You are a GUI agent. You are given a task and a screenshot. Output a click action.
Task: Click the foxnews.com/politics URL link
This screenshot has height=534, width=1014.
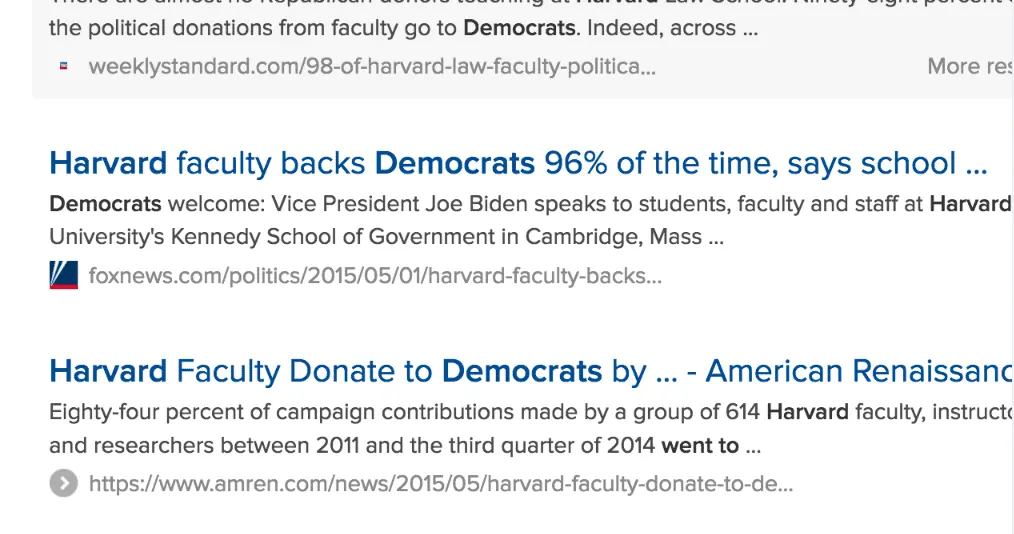coord(375,275)
